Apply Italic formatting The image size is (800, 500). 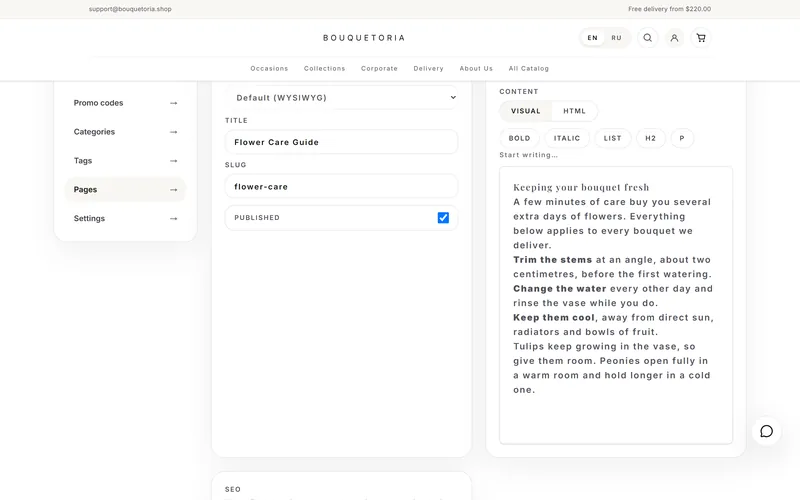tap(567, 138)
